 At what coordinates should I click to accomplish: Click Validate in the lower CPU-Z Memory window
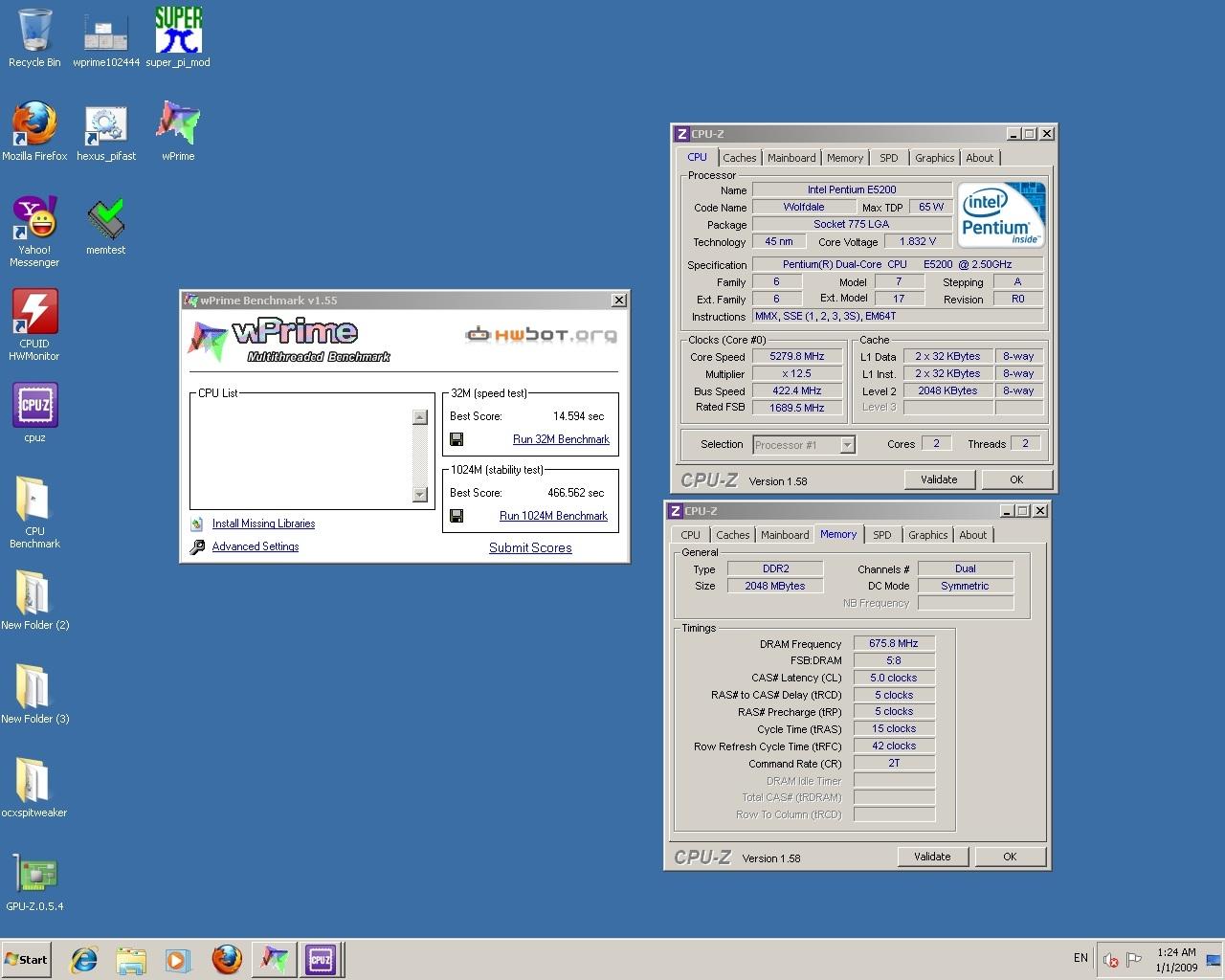coord(932,857)
